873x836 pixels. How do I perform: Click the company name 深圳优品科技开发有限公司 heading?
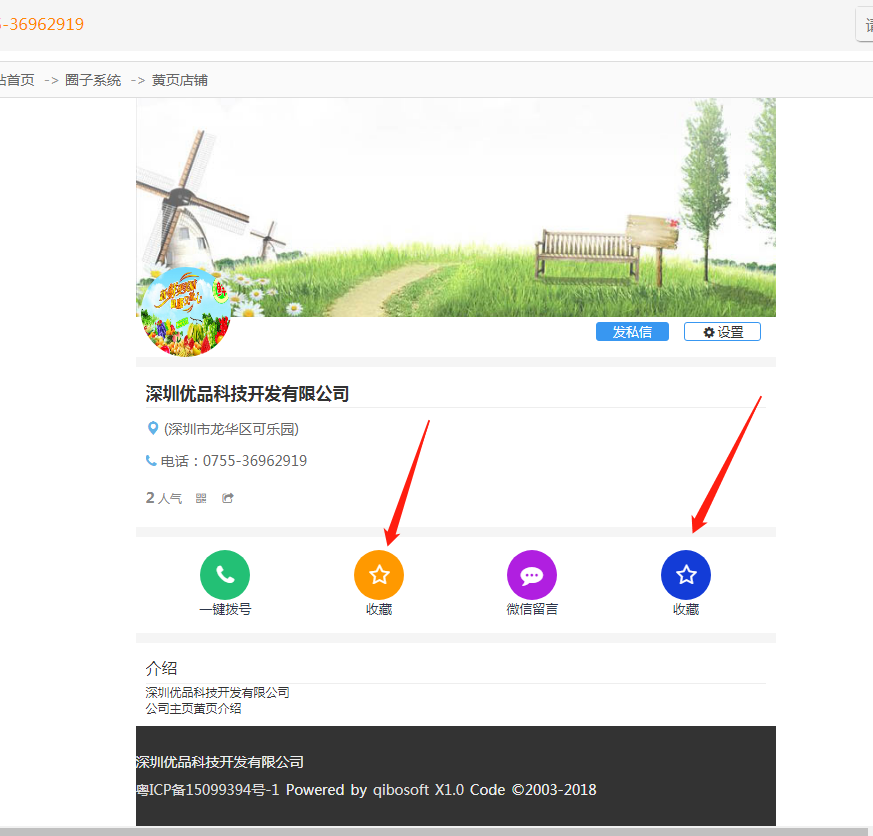(247, 394)
